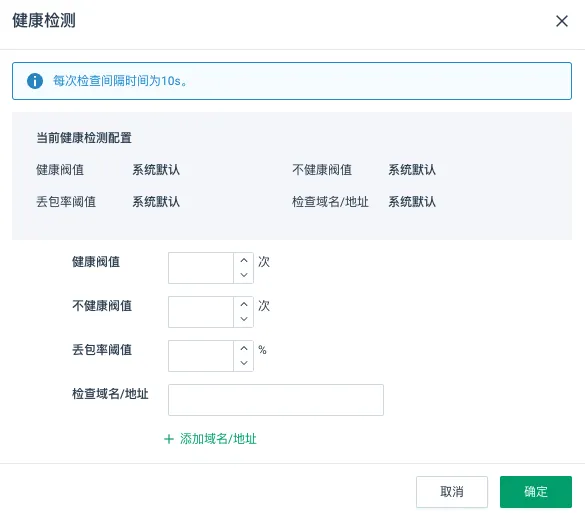The image size is (585, 513).
Task: Click the 当前健康检测配置 heading
Action: point(84,138)
